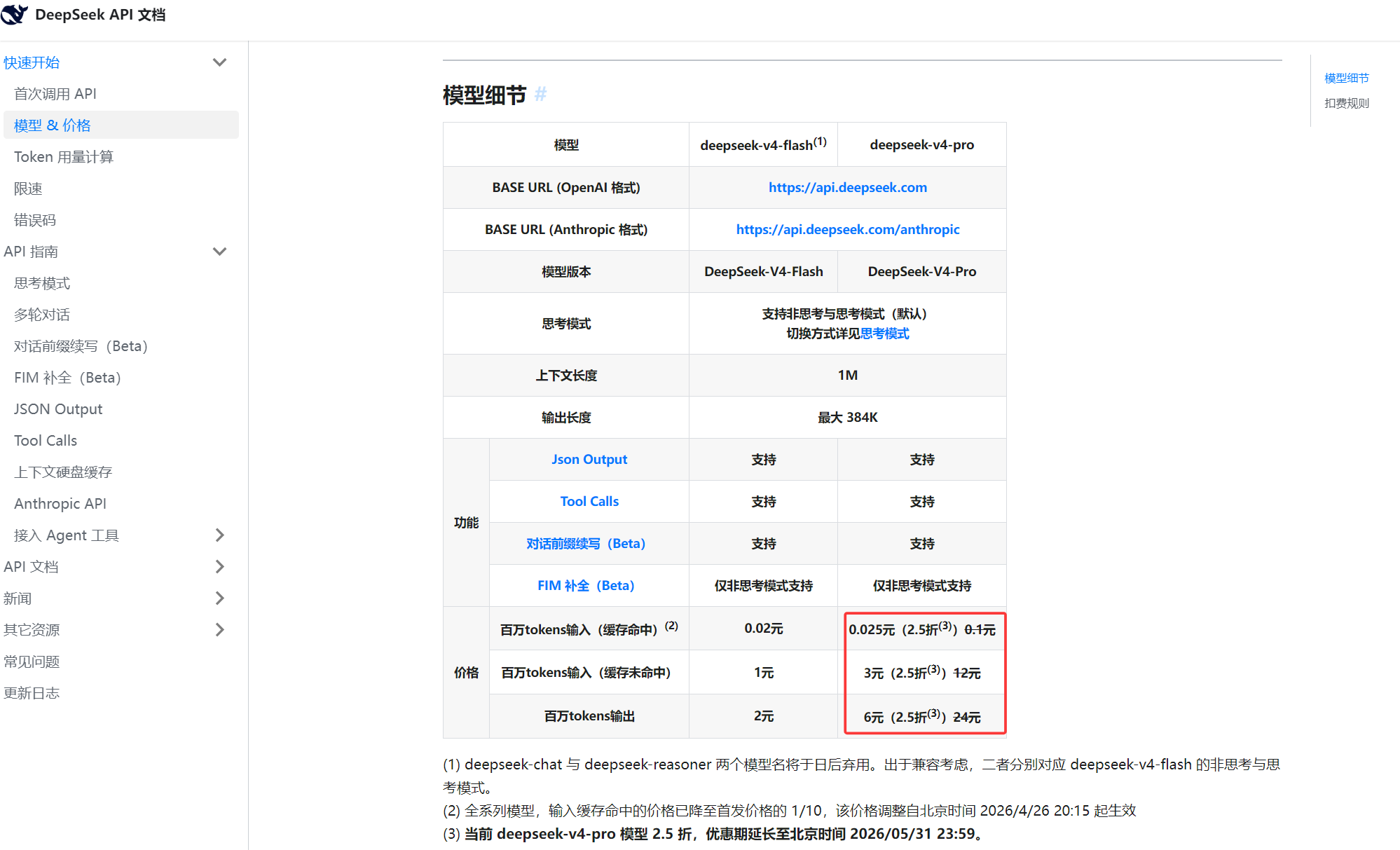Image resolution: width=1400 pixels, height=850 pixels.
Task: Open JSON Output sidebar item
Action: (58, 409)
